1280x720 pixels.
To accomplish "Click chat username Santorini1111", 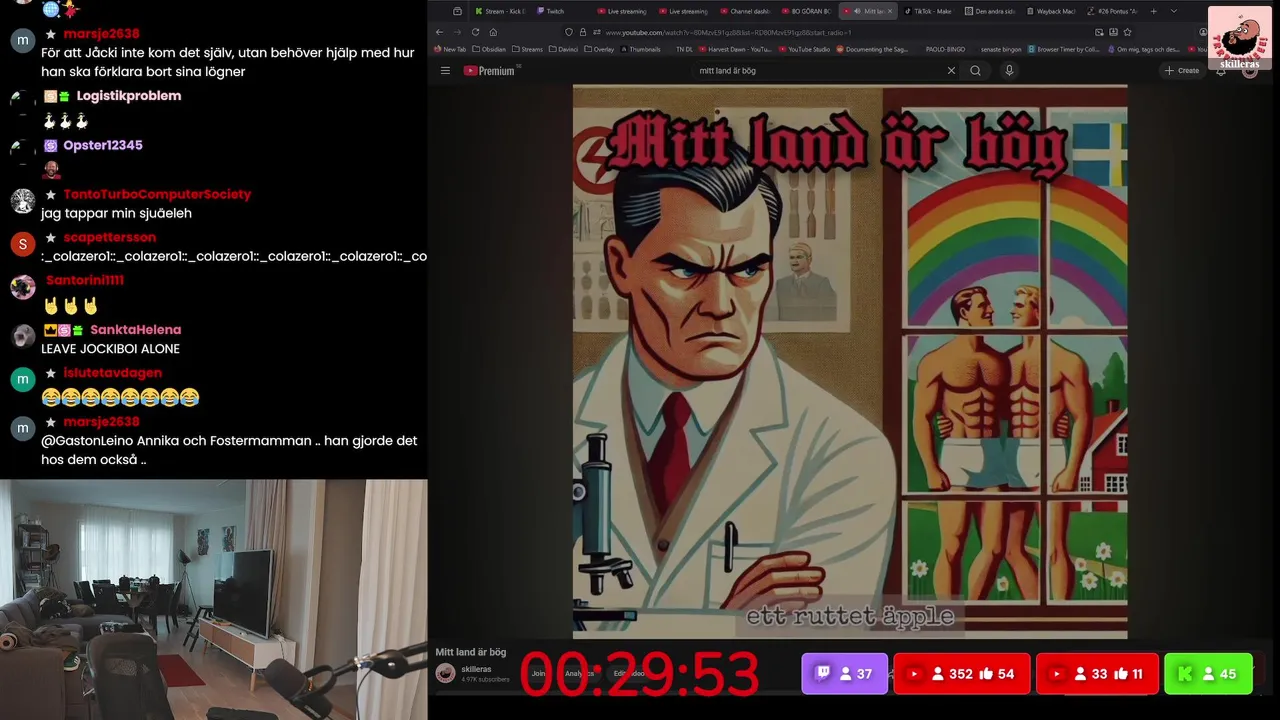I will point(85,280).
